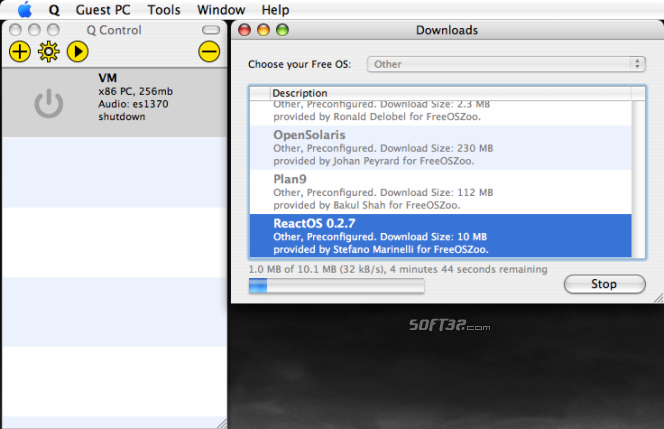Screen dimensions: 664x429
Task: Click the VM power state icon
Action: [49, 103]
